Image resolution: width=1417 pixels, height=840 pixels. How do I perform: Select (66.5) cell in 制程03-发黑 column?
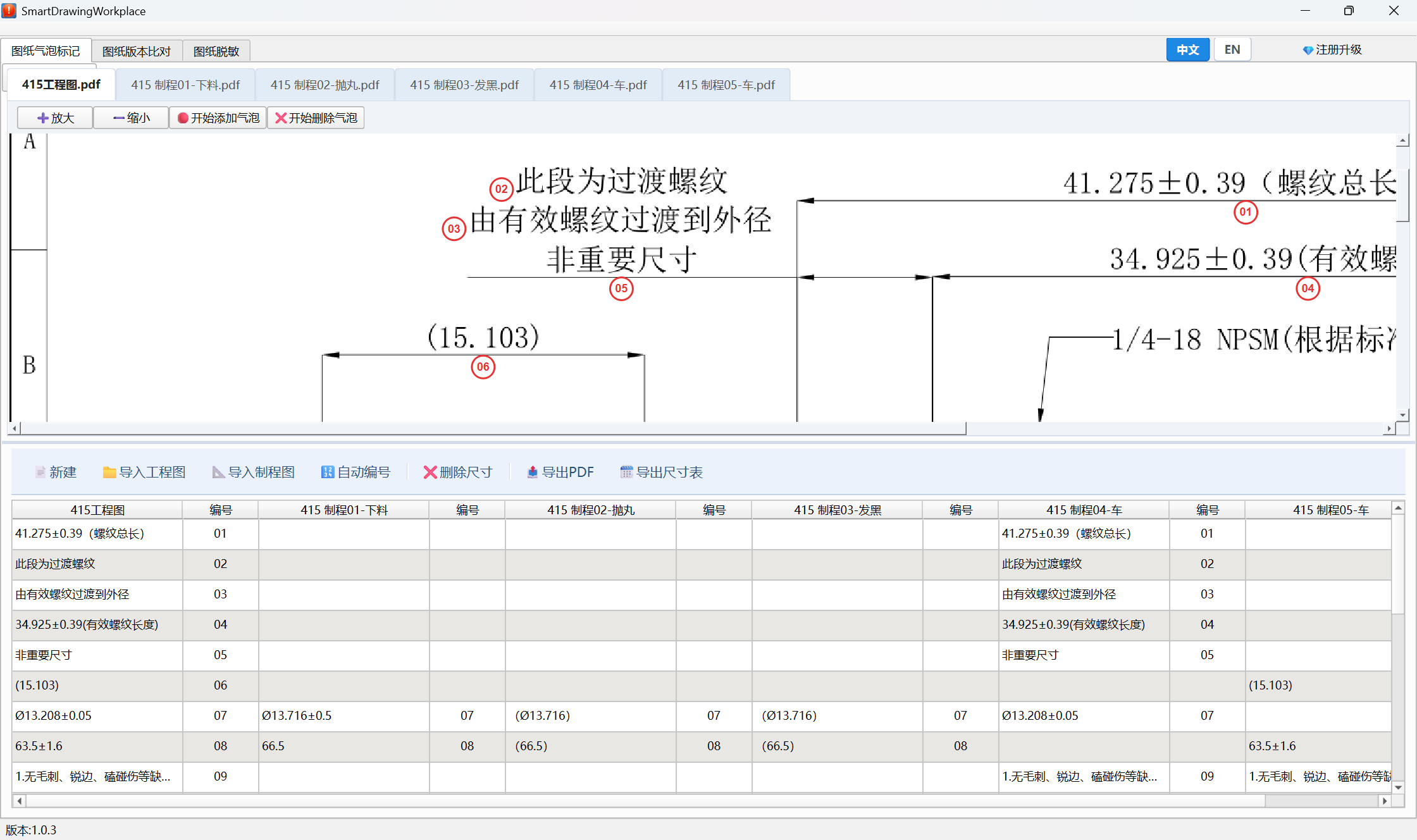coord(838,746)
